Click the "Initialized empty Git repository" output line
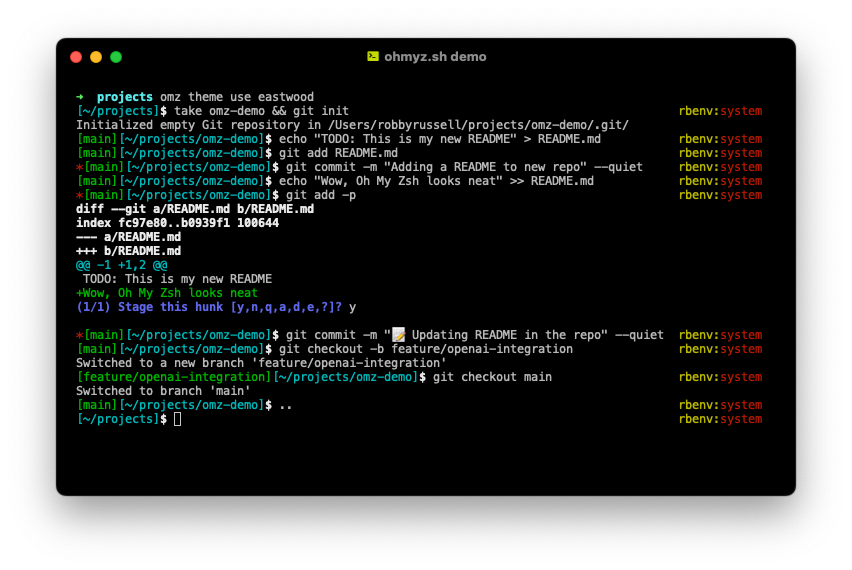This screenshot has width=852, height=570. coord(352,125)
